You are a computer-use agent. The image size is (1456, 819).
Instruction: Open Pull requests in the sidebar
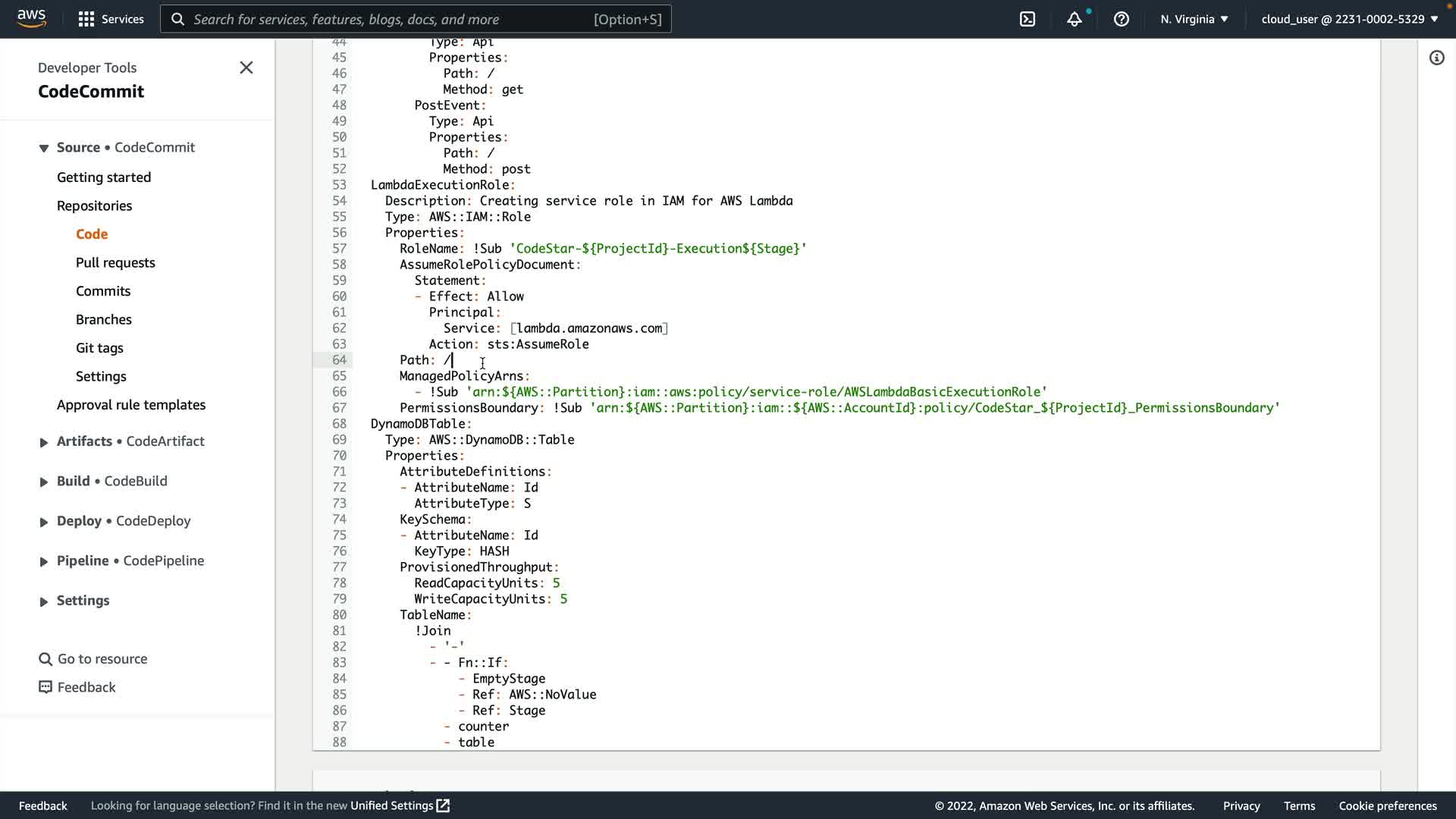pos(115,262)
